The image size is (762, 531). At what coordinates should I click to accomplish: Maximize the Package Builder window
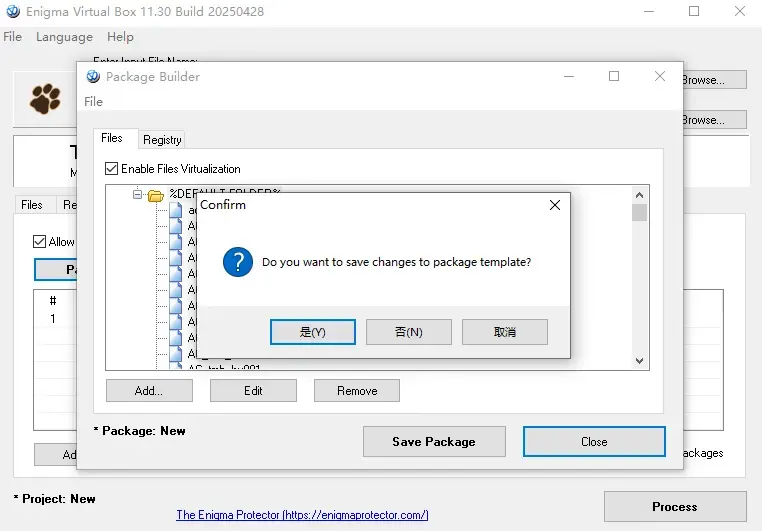614,76
